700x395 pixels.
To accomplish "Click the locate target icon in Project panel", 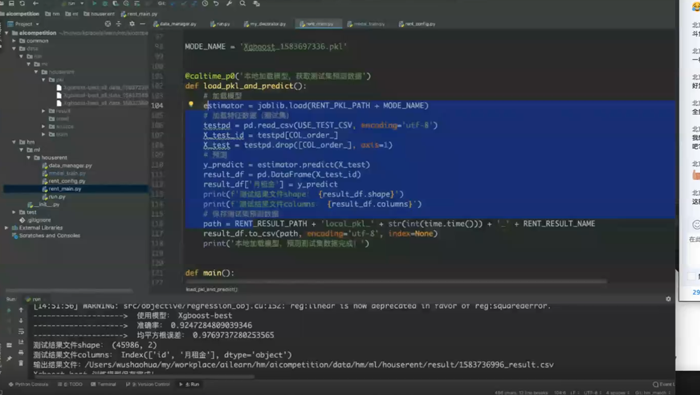I will point(108,24).
